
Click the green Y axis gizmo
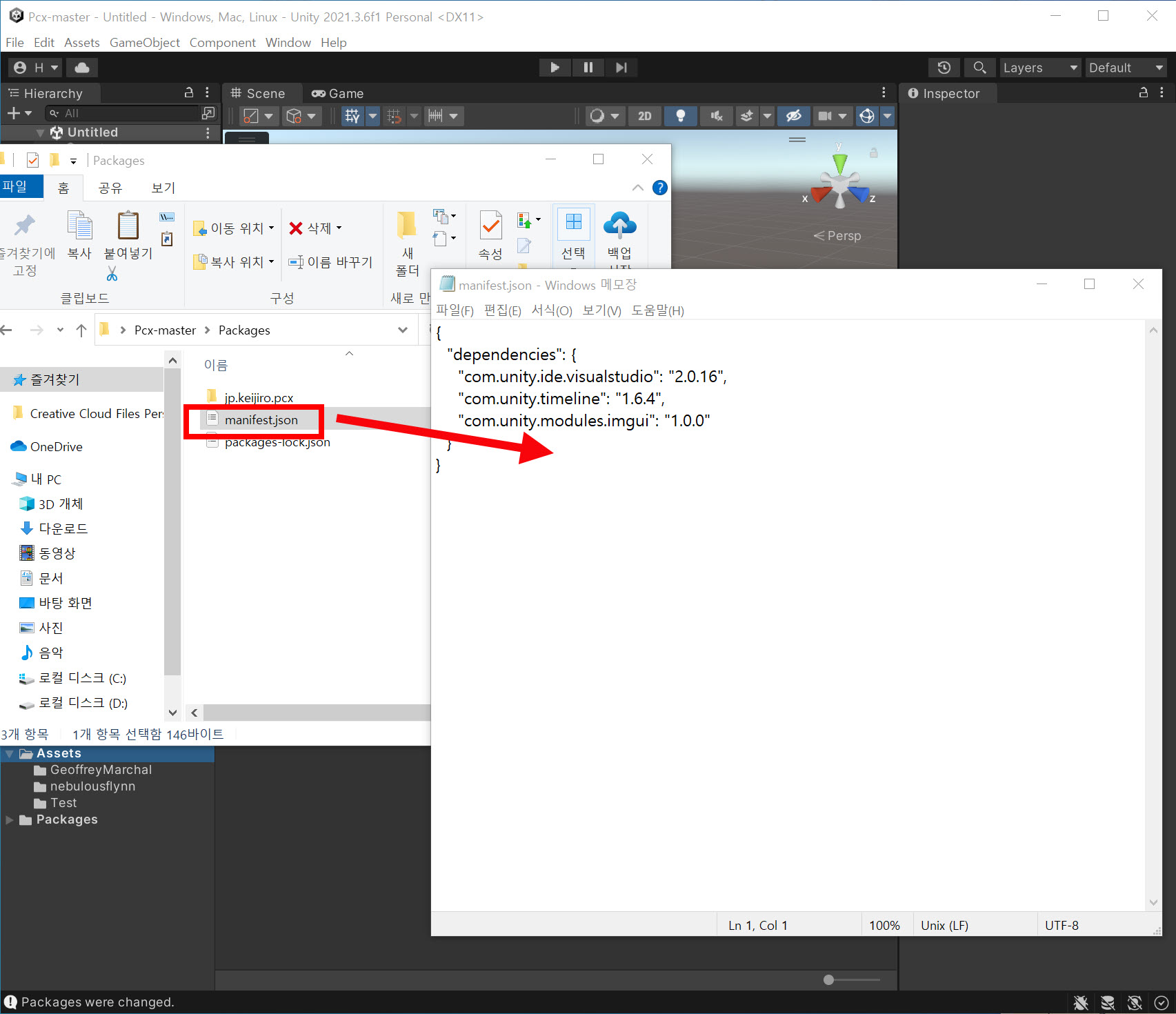coord(839,162)
